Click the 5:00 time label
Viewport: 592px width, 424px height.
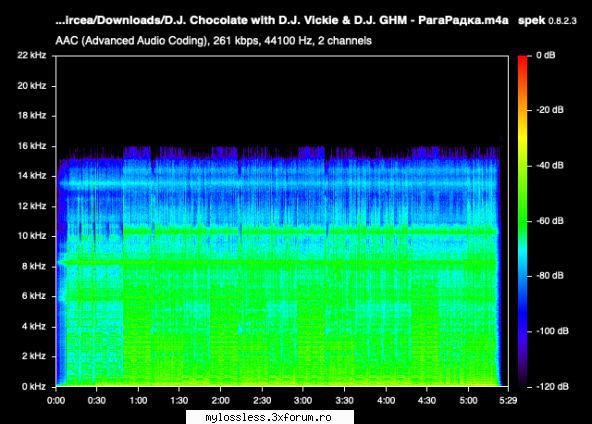tap(468, 401)
